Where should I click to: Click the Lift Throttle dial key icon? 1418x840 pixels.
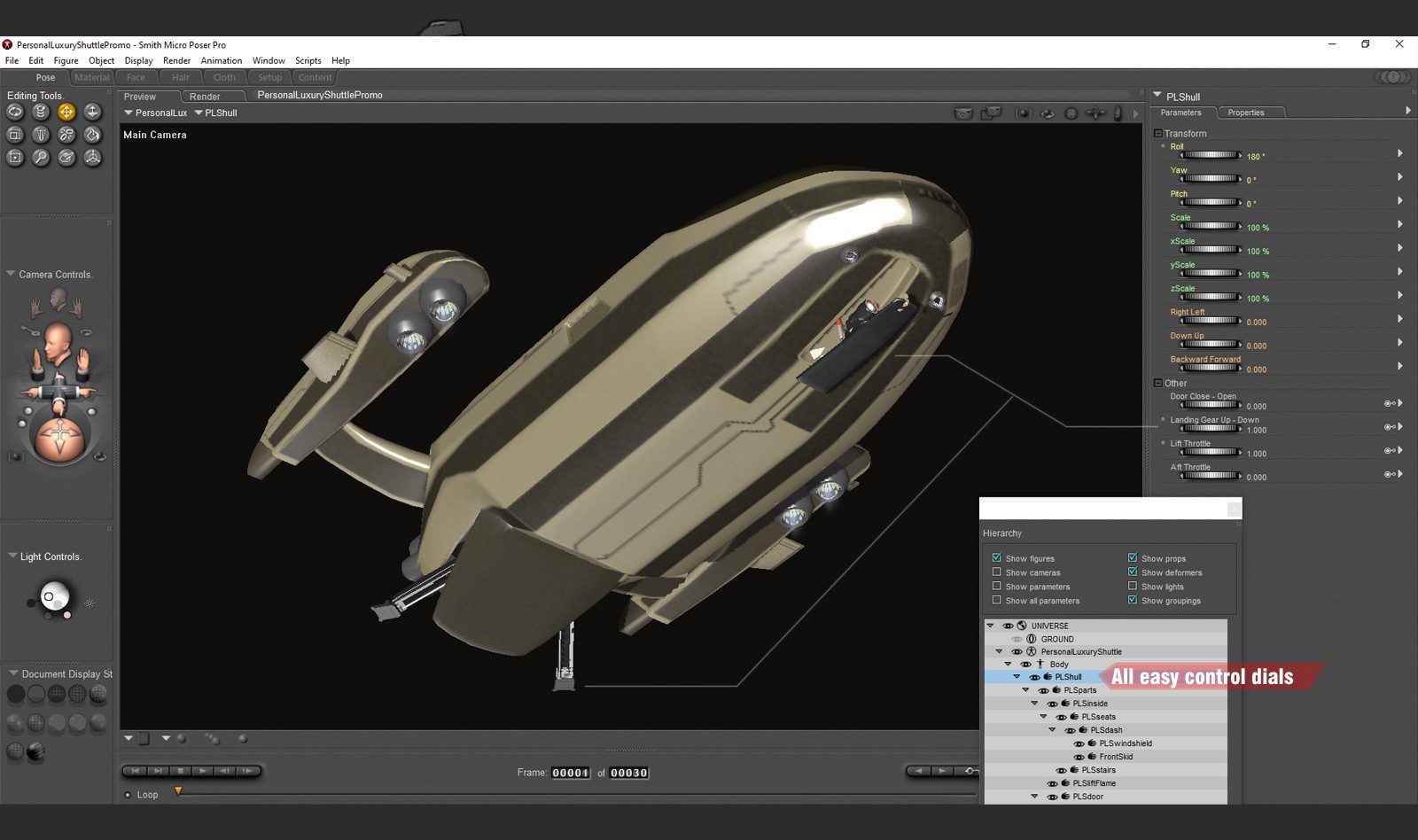[x=1390, y=450]
